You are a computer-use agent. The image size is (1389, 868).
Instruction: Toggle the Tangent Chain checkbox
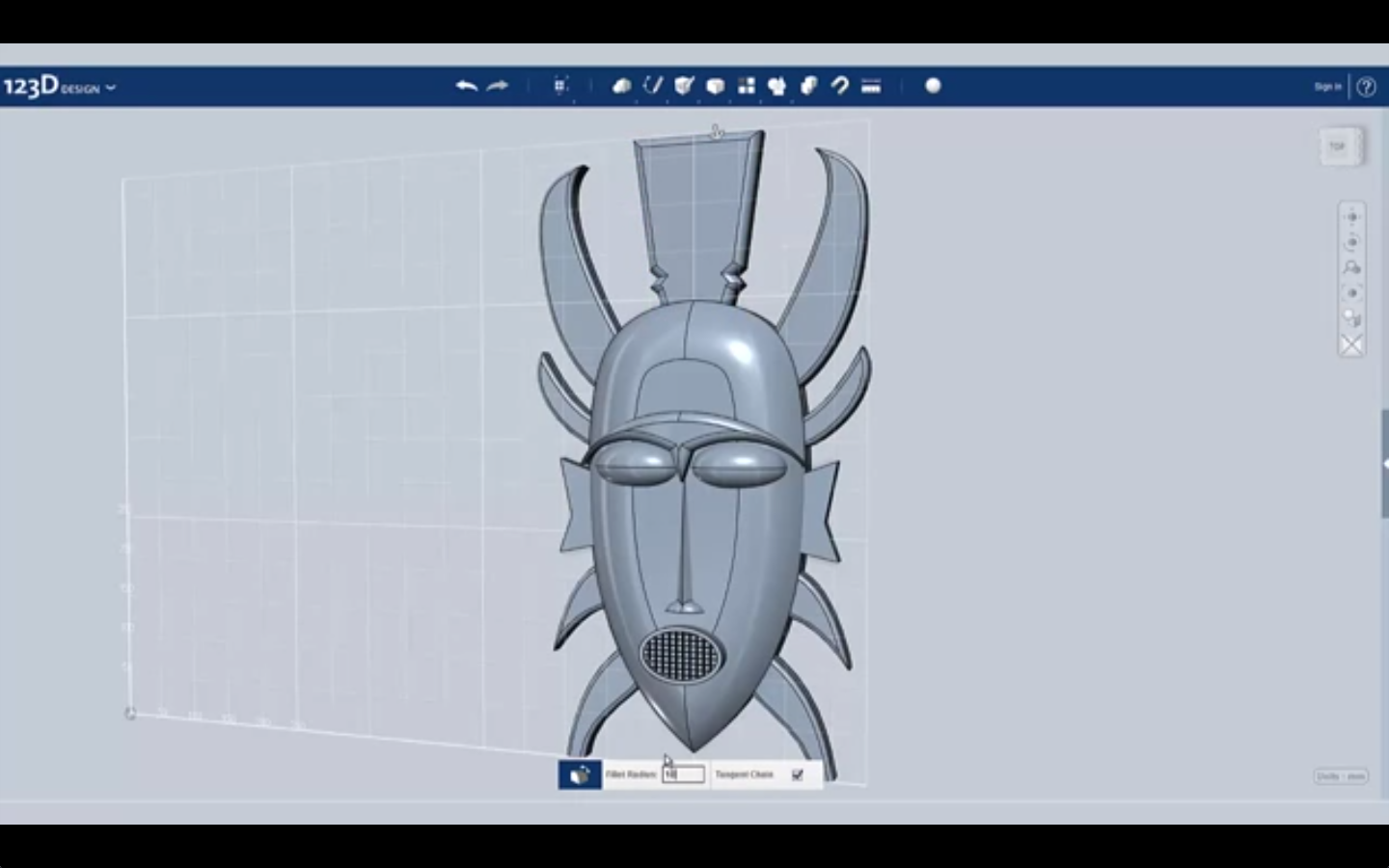798,774
